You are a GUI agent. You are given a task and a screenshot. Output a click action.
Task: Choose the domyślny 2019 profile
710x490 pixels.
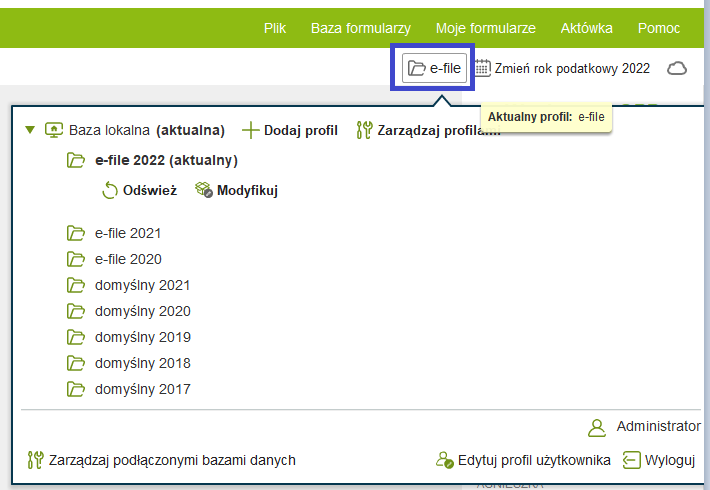[x=142, y=337]
